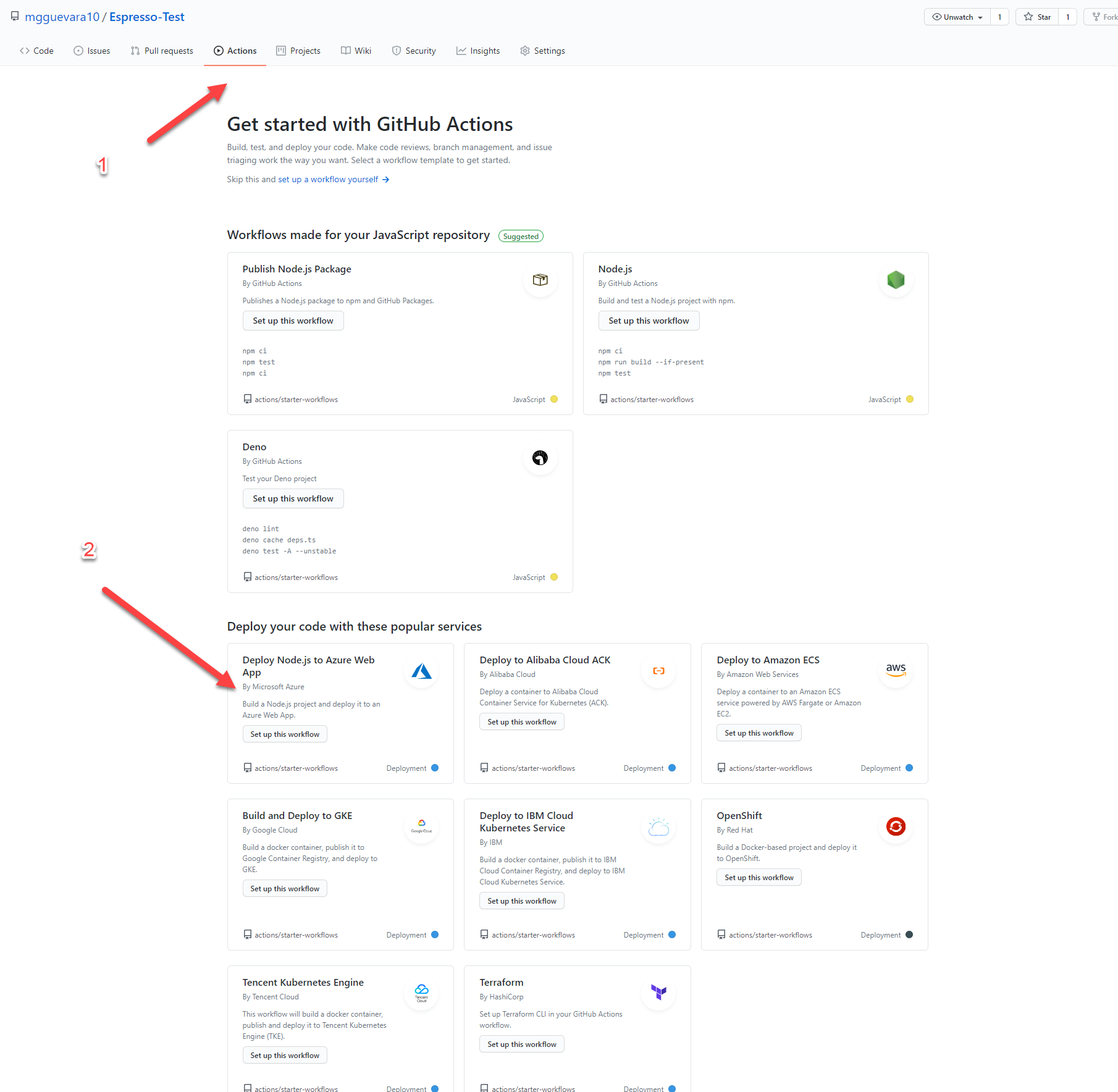Screen dimensions: 1118x1092
Task: Open the Wiki tab
Action: 356,51
